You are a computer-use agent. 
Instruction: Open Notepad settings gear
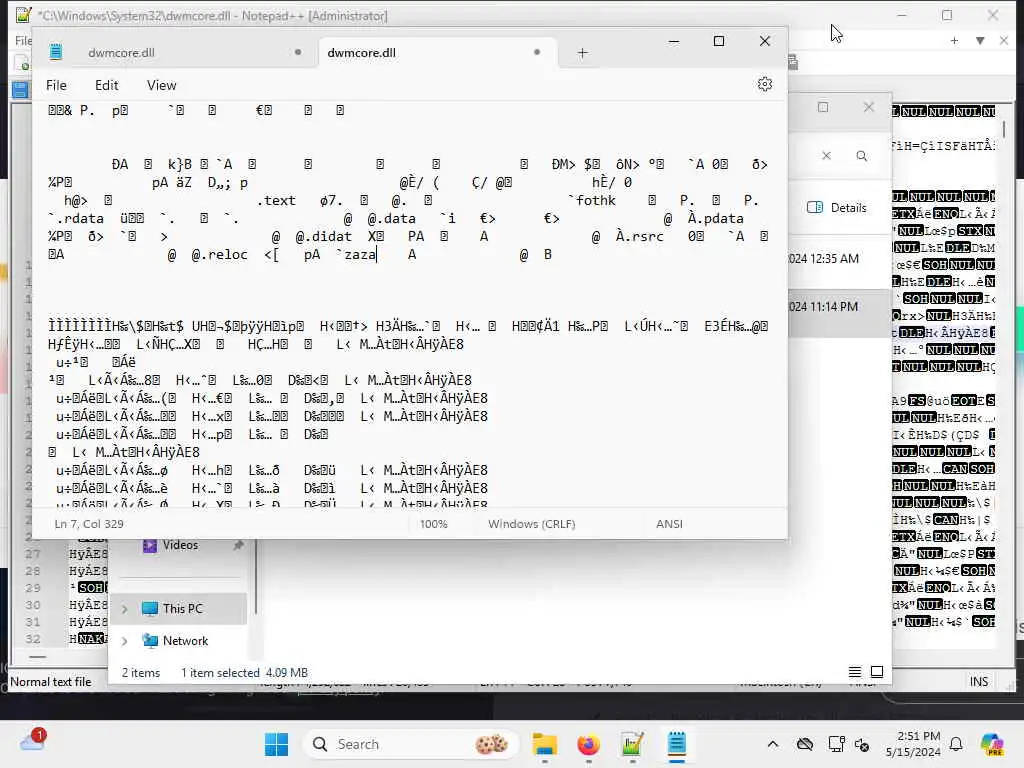coord(765,84)
